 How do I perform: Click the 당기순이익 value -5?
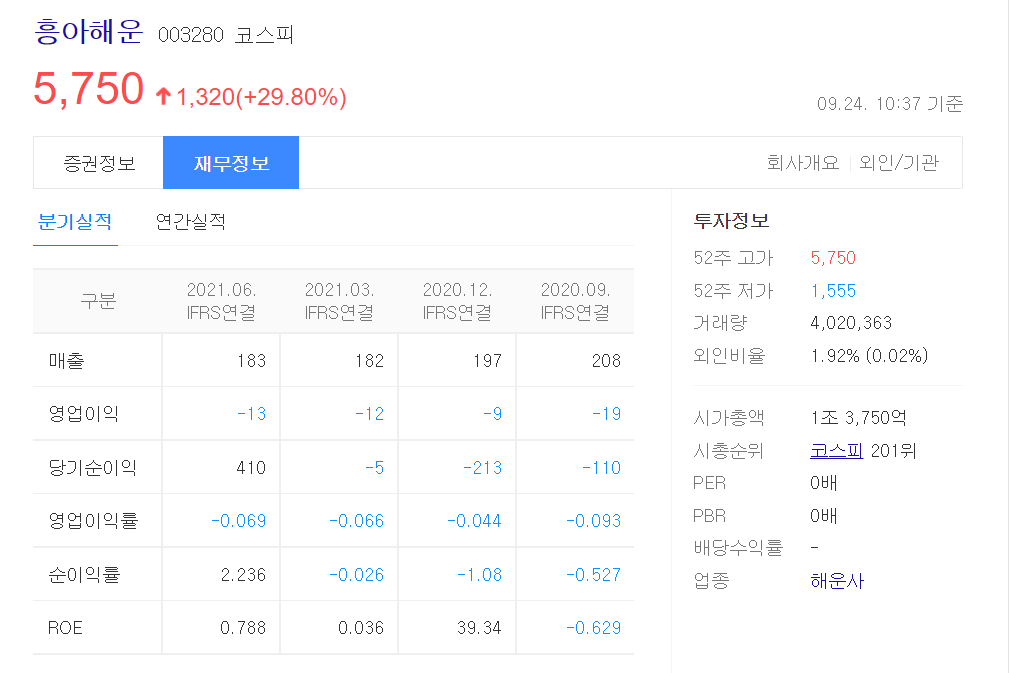pos(374,468)
